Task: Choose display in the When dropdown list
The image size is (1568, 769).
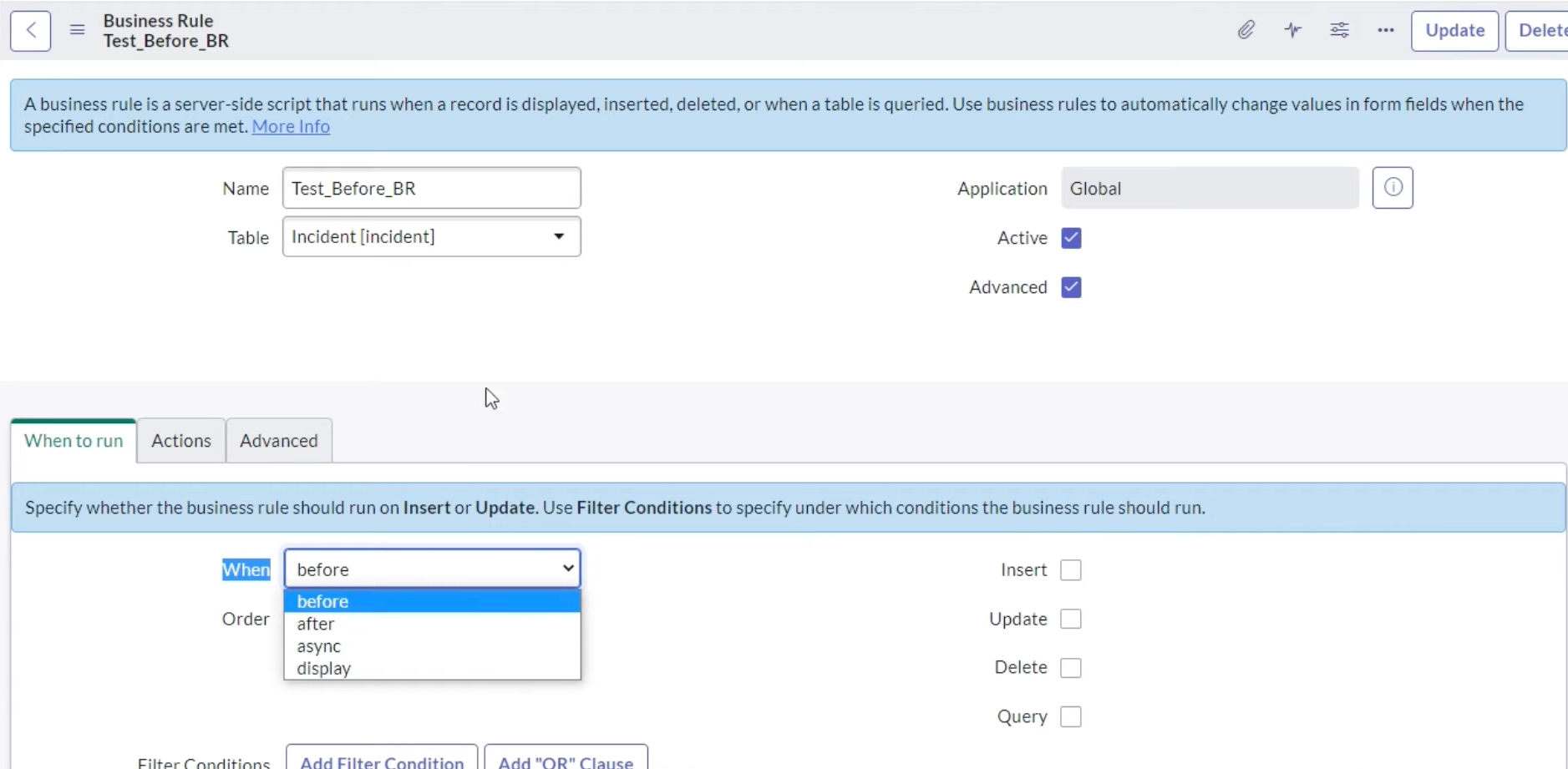Action: pos(322,668)
